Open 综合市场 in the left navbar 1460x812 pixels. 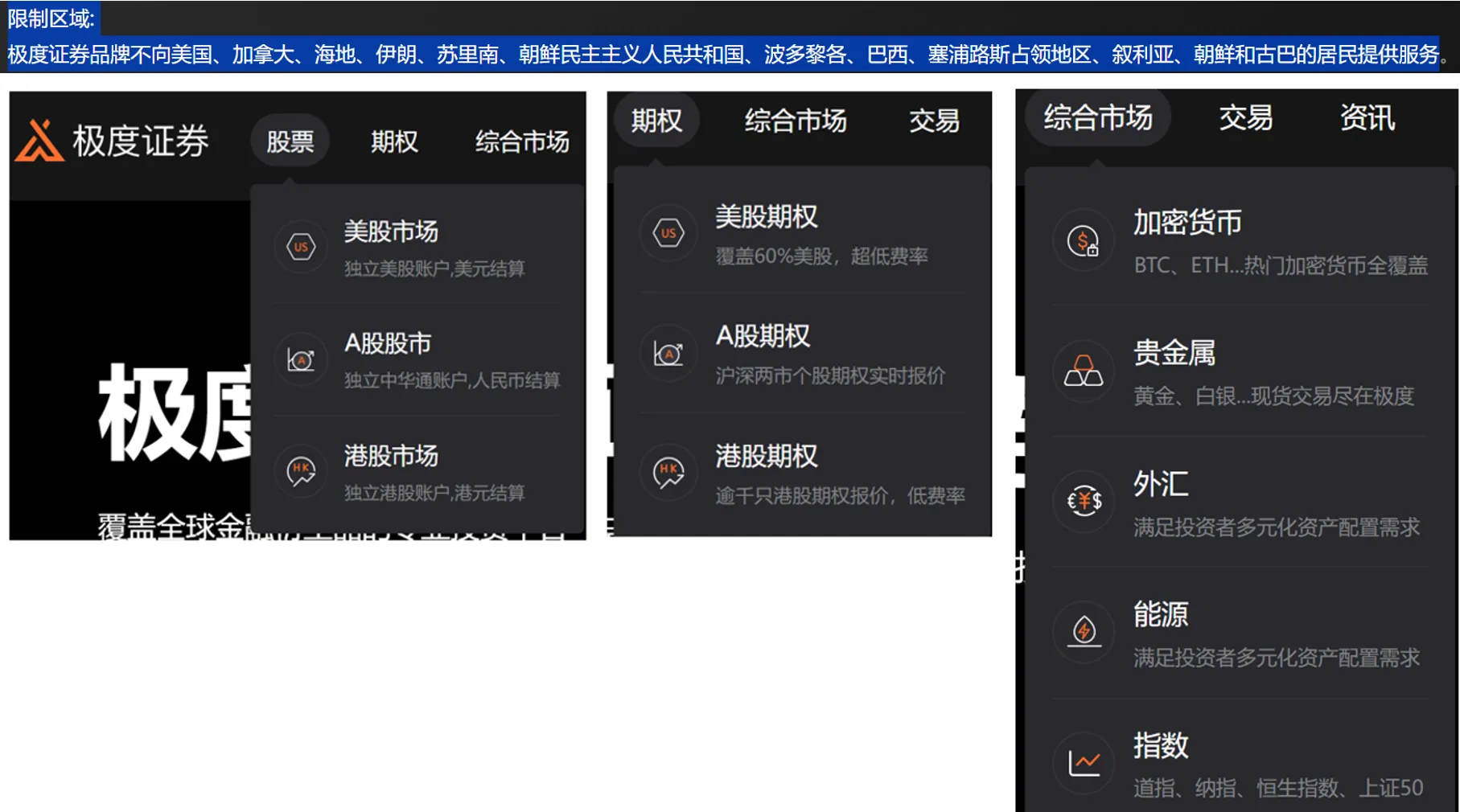coord(522,141)
